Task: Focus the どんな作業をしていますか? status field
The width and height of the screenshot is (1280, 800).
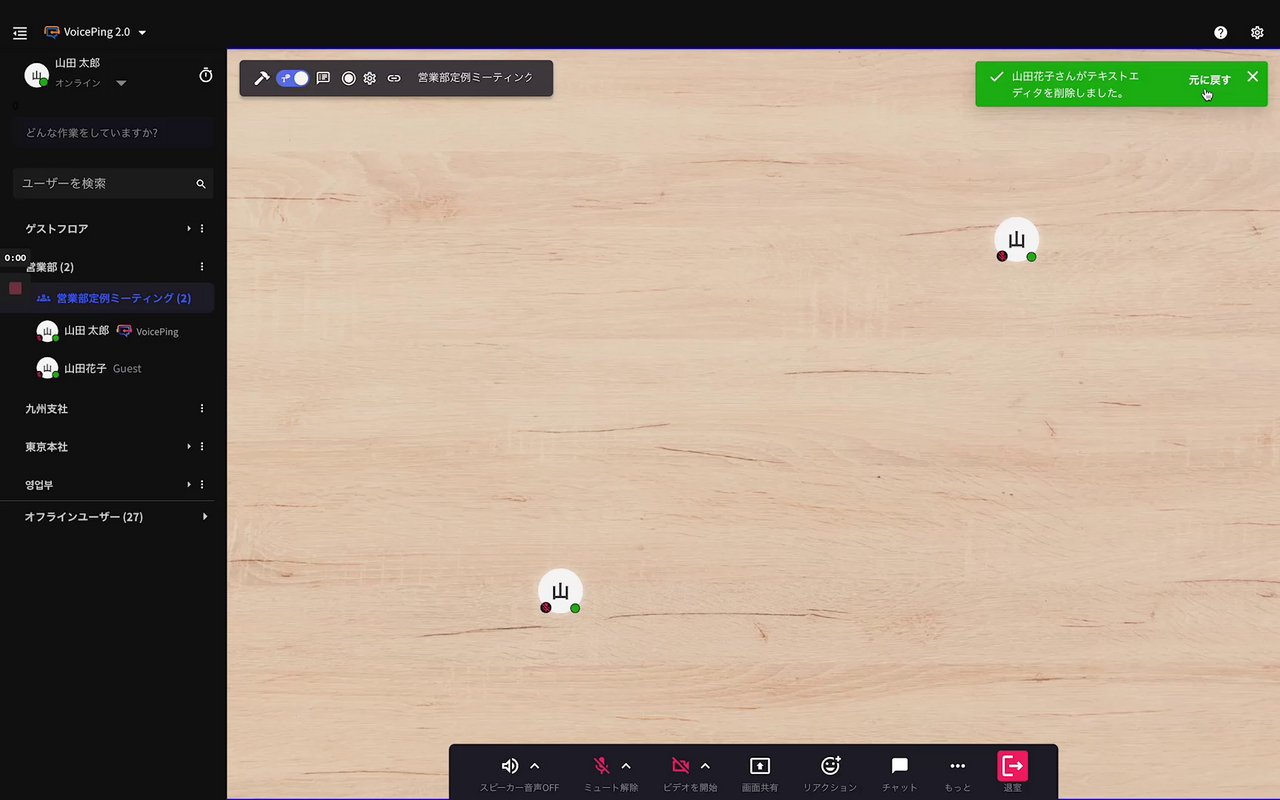Action: [113, 132]
